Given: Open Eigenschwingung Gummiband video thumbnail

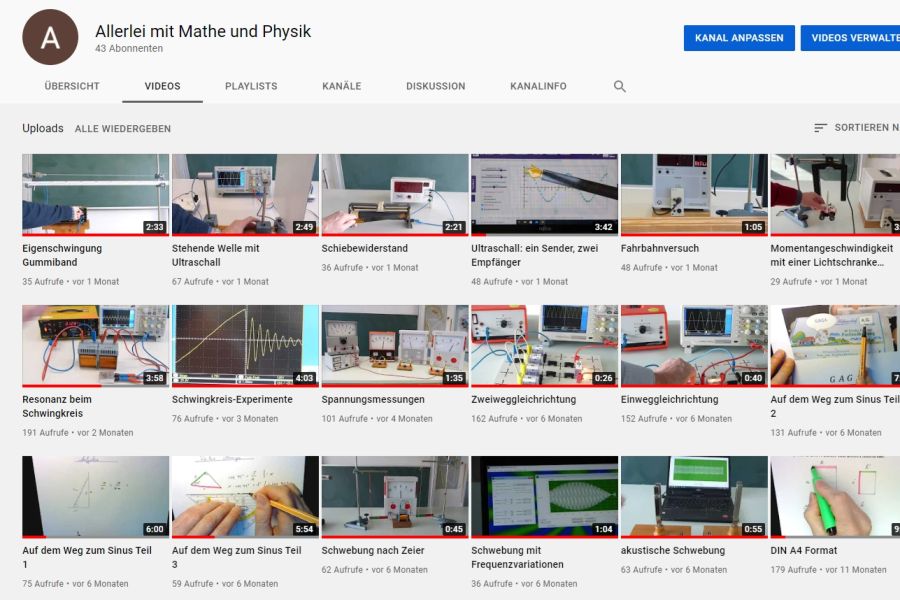Looking at the screenshot, I should tap(96, 195).
